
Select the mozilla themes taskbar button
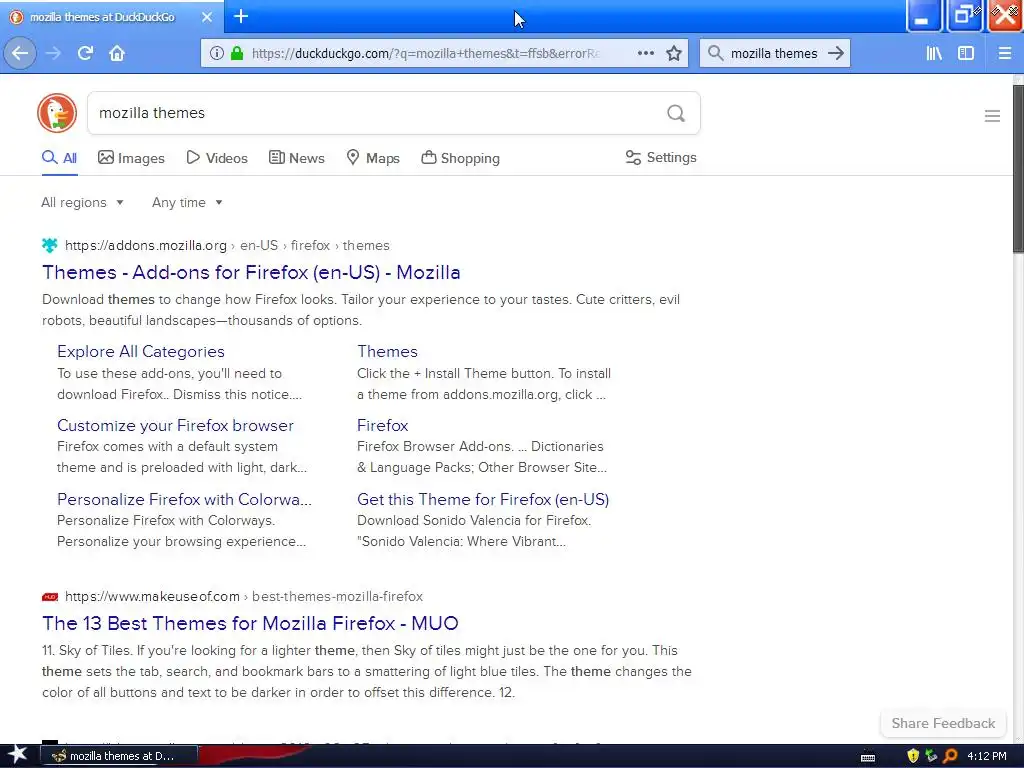(119, 756)
